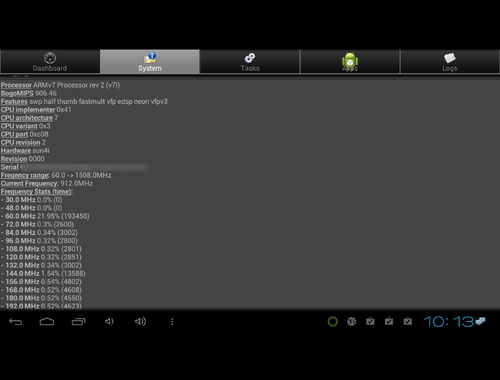Select the System tab

point(150,61)
